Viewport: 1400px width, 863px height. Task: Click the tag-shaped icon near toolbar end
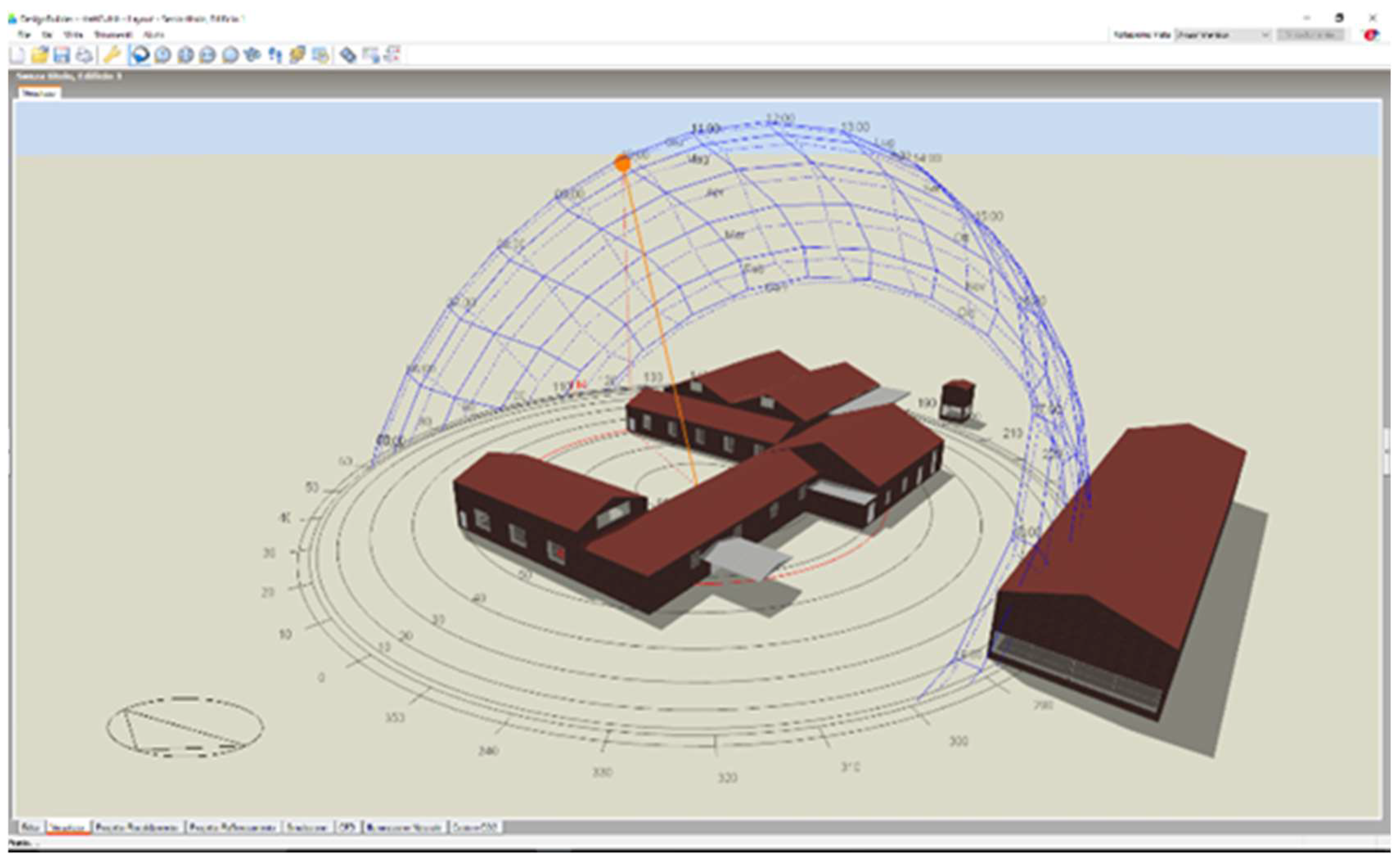coord(348,55)
